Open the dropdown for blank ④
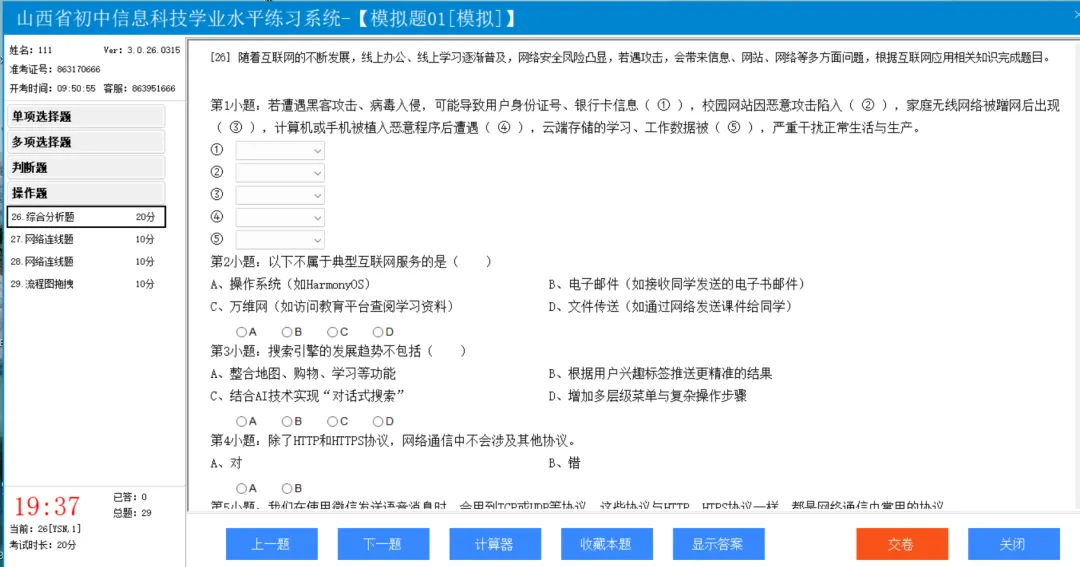 [280, 218]
